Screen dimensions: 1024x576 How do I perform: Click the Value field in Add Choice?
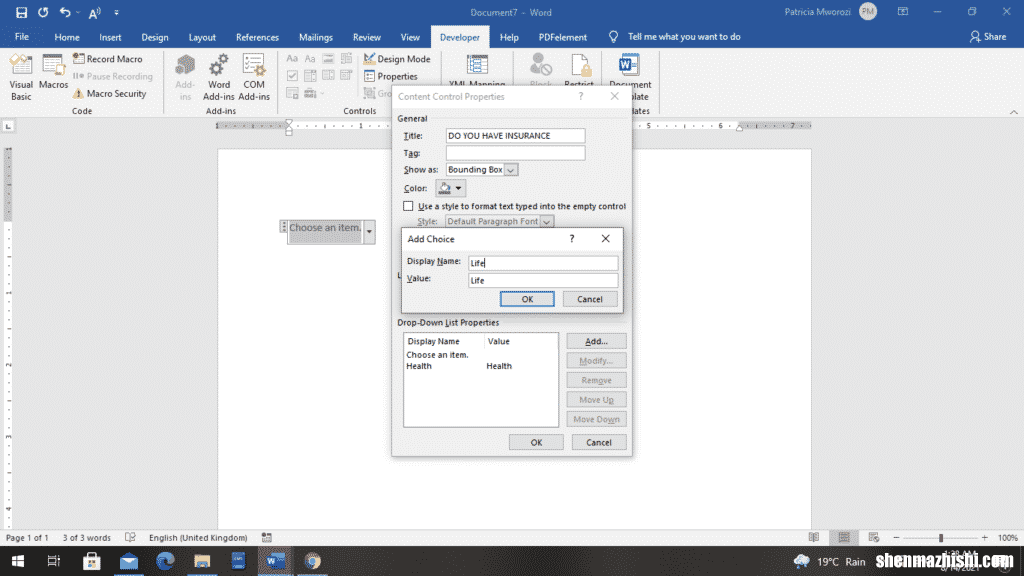(543, 280)
